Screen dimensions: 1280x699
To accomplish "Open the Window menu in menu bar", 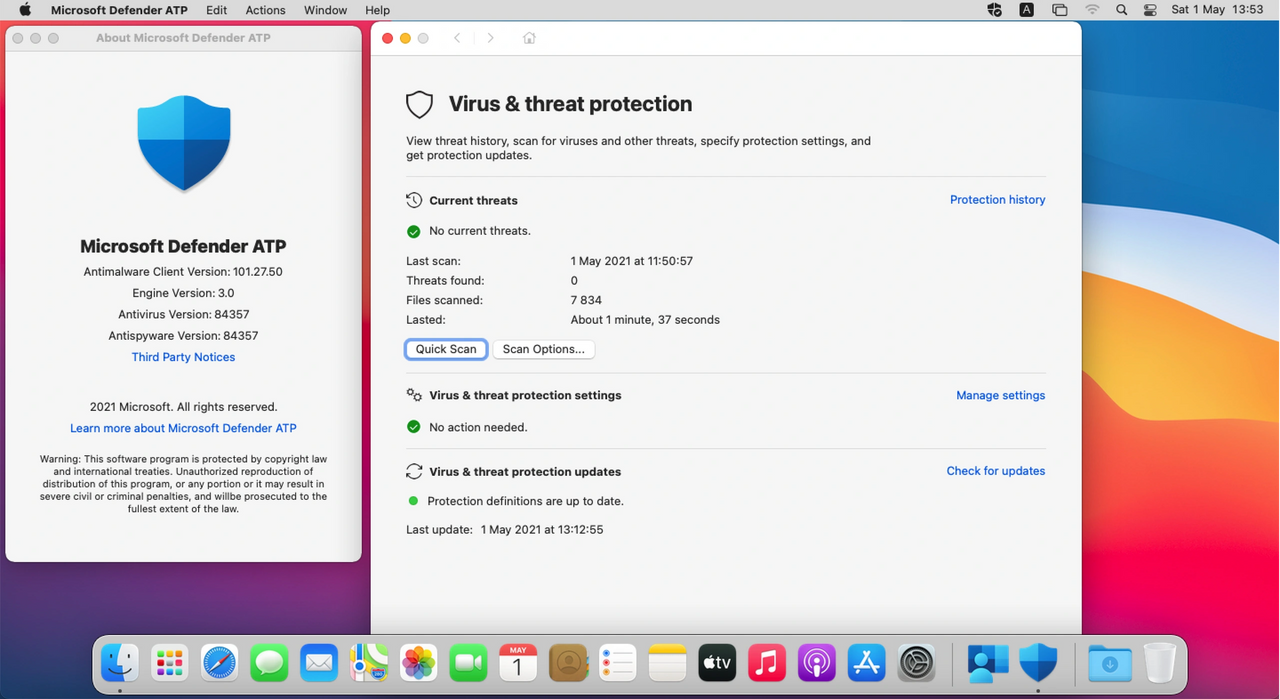I will tap(325, 10).
